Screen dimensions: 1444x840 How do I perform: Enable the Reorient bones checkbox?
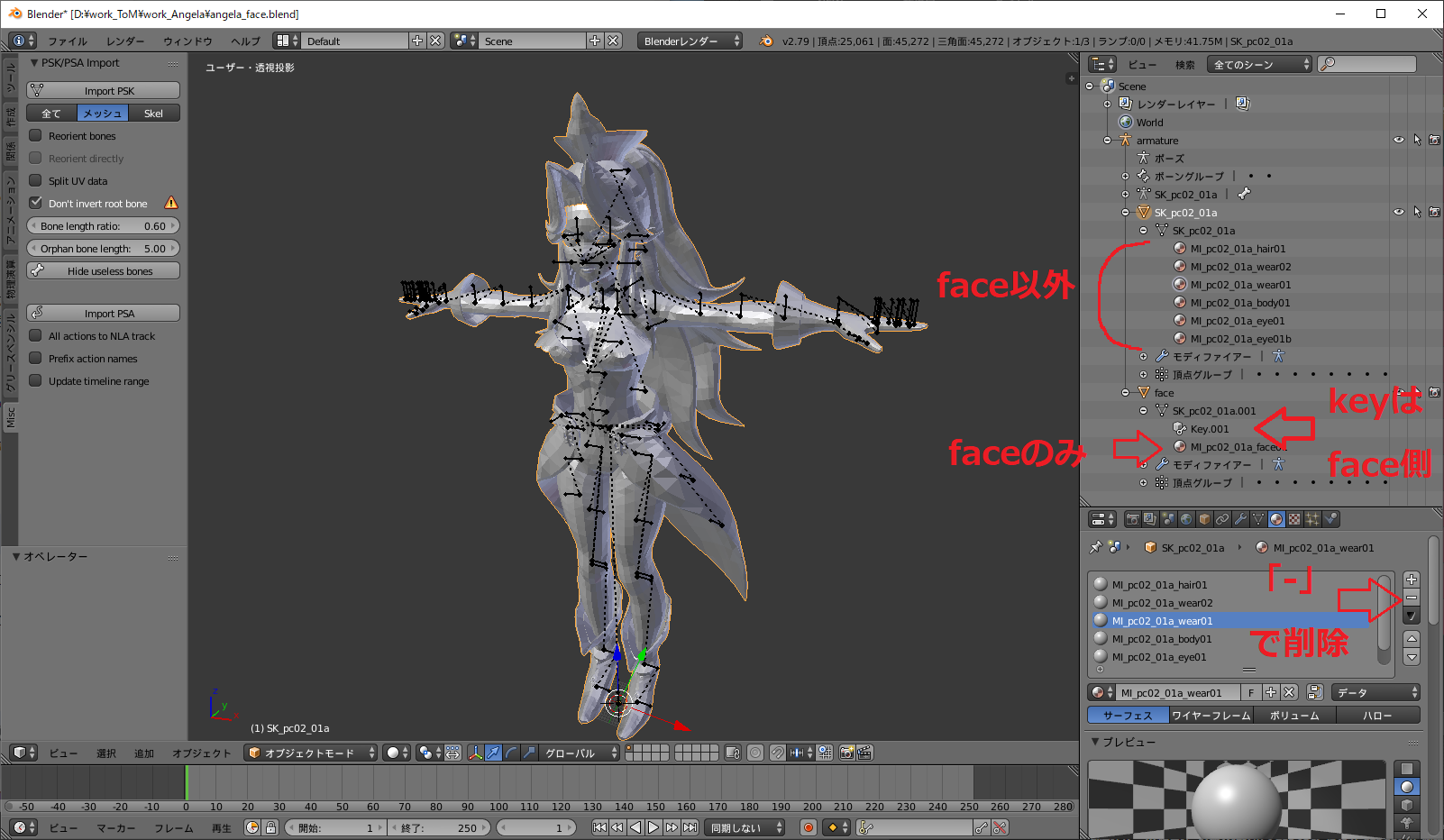click(36, 136)
